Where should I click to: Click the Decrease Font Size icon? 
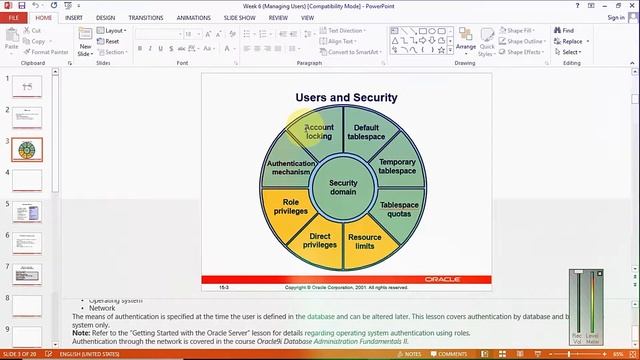(219, 34)
